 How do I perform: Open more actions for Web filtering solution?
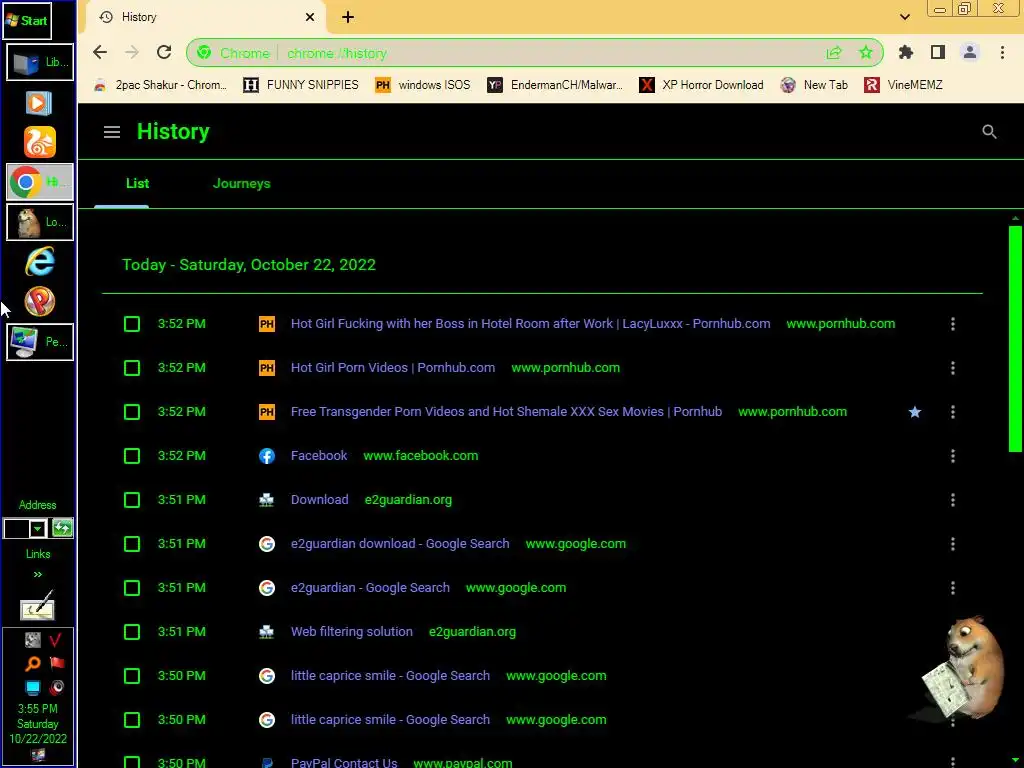click(x=953, y=632)
